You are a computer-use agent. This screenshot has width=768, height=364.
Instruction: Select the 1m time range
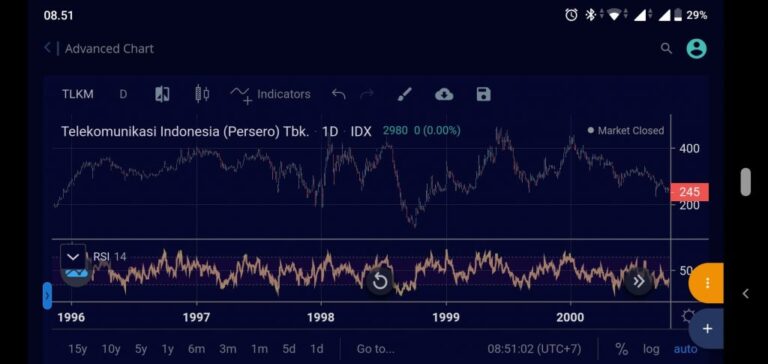[260, 349]
